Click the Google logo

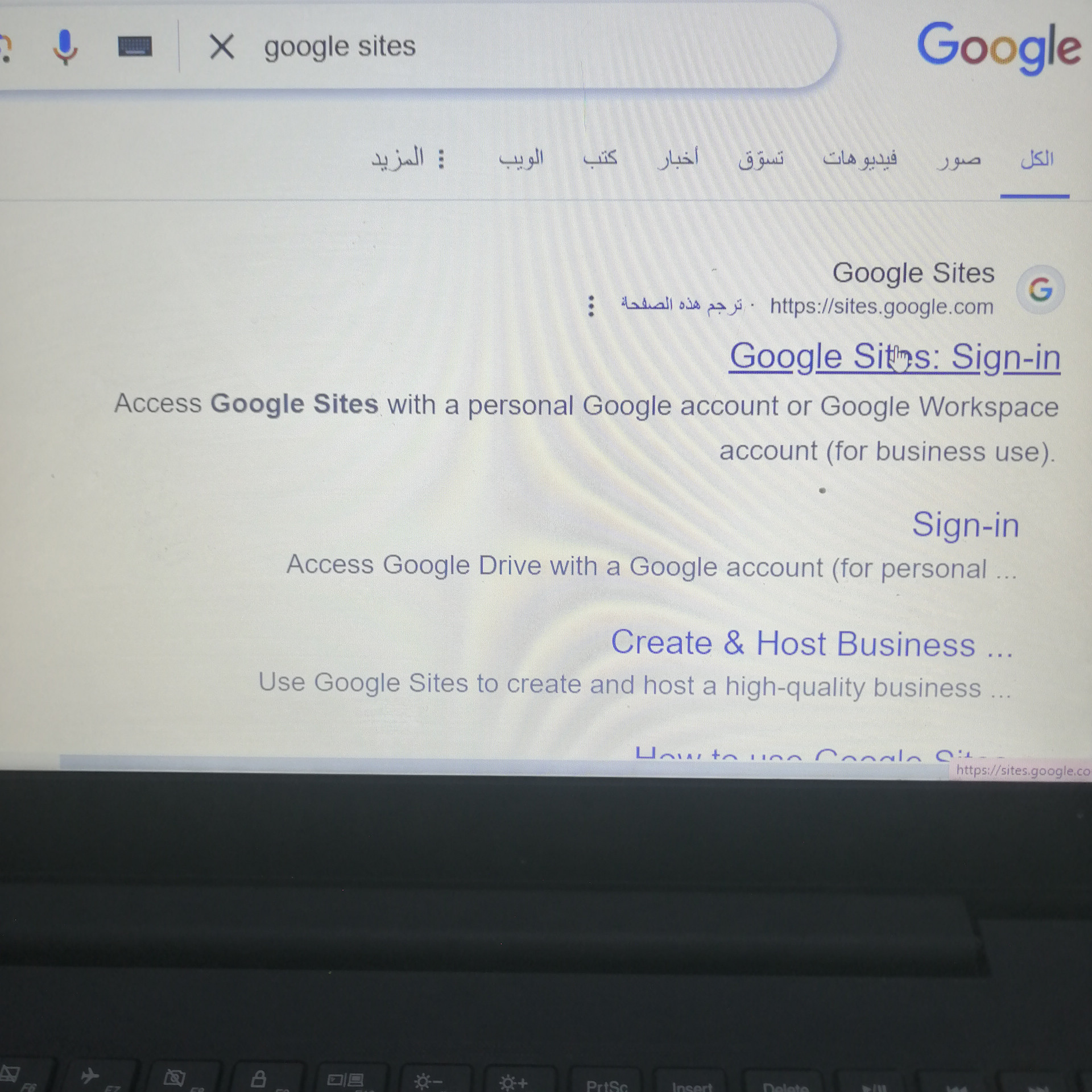point(999,48)
